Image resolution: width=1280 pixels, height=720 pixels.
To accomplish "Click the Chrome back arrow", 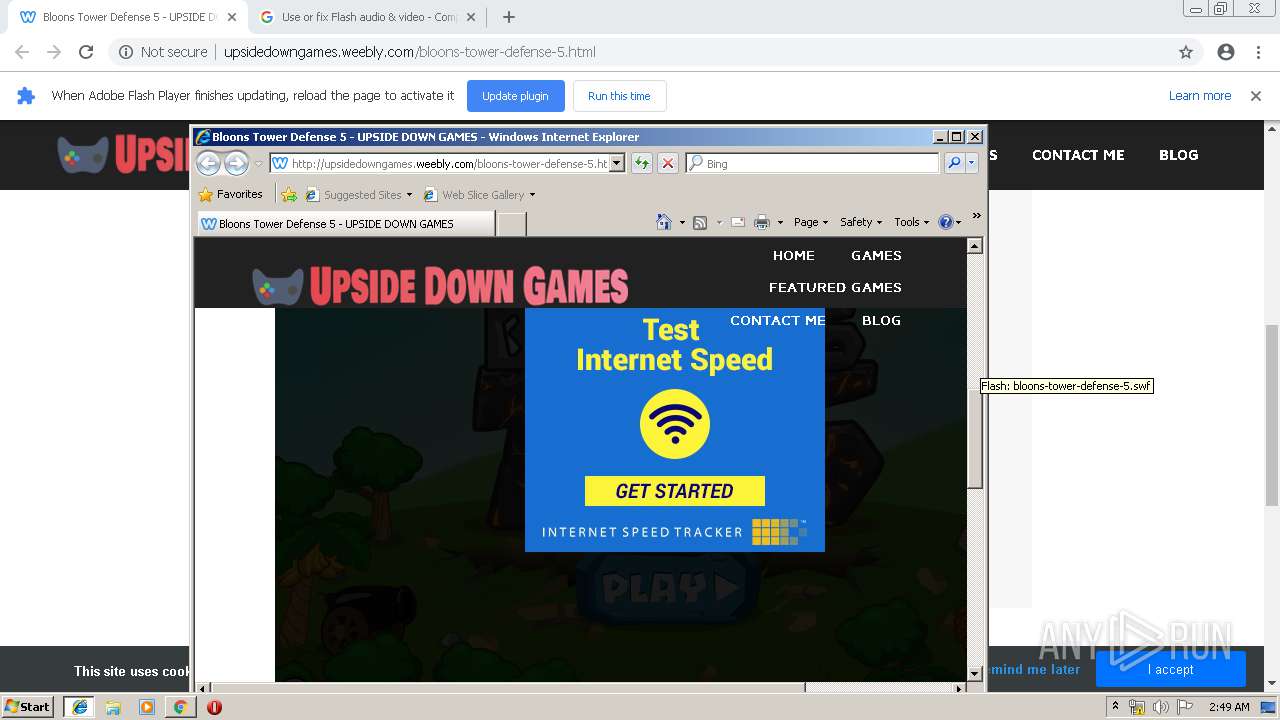I will [22, 52].
